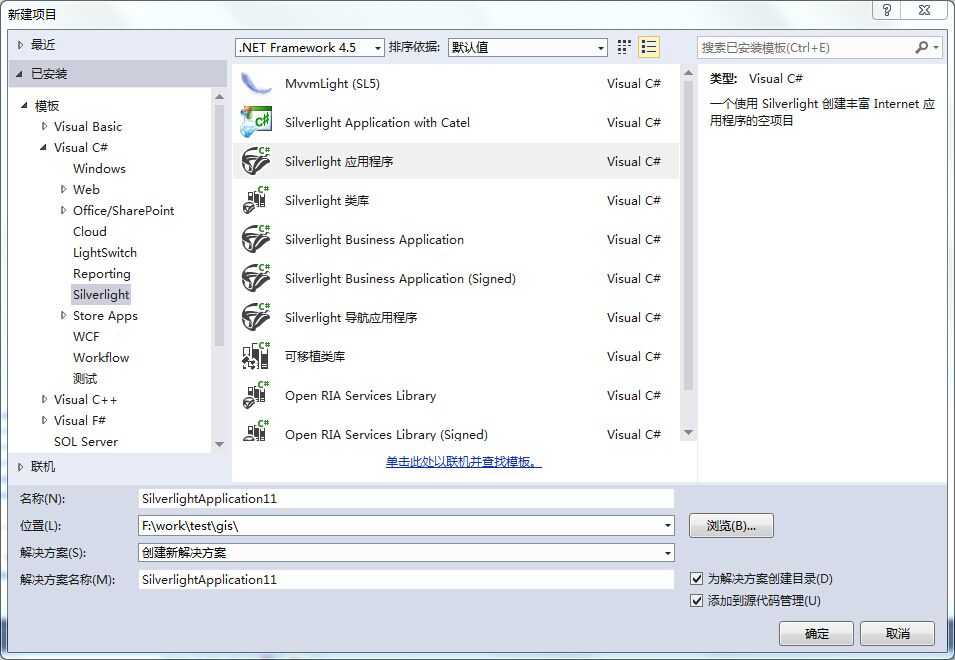
Task: Select Reporting in the template tree
Action: (x=102, y=274)
